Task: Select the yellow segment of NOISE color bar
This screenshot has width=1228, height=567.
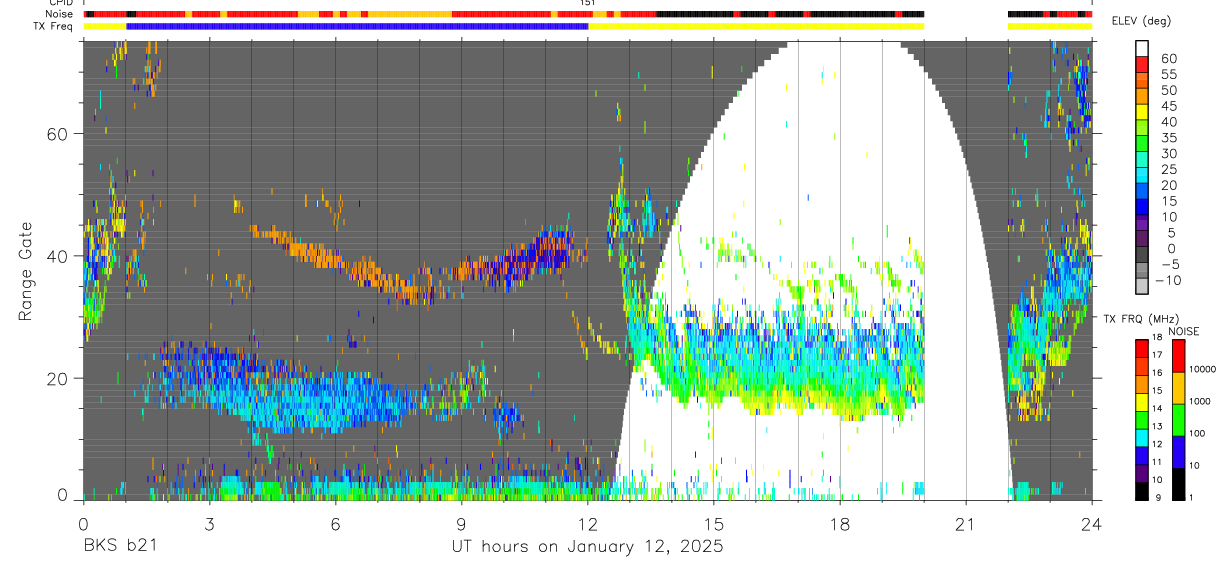Action: click(x=1178, y=388)
